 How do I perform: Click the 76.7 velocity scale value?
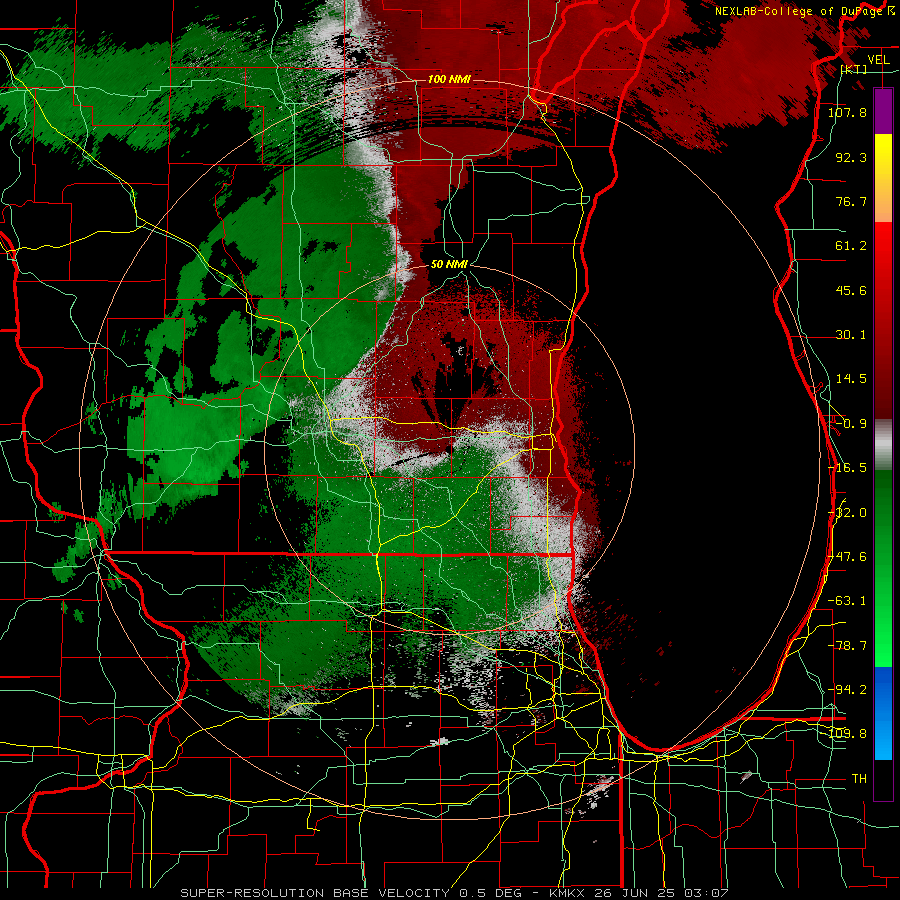click(x=851, y=201)
